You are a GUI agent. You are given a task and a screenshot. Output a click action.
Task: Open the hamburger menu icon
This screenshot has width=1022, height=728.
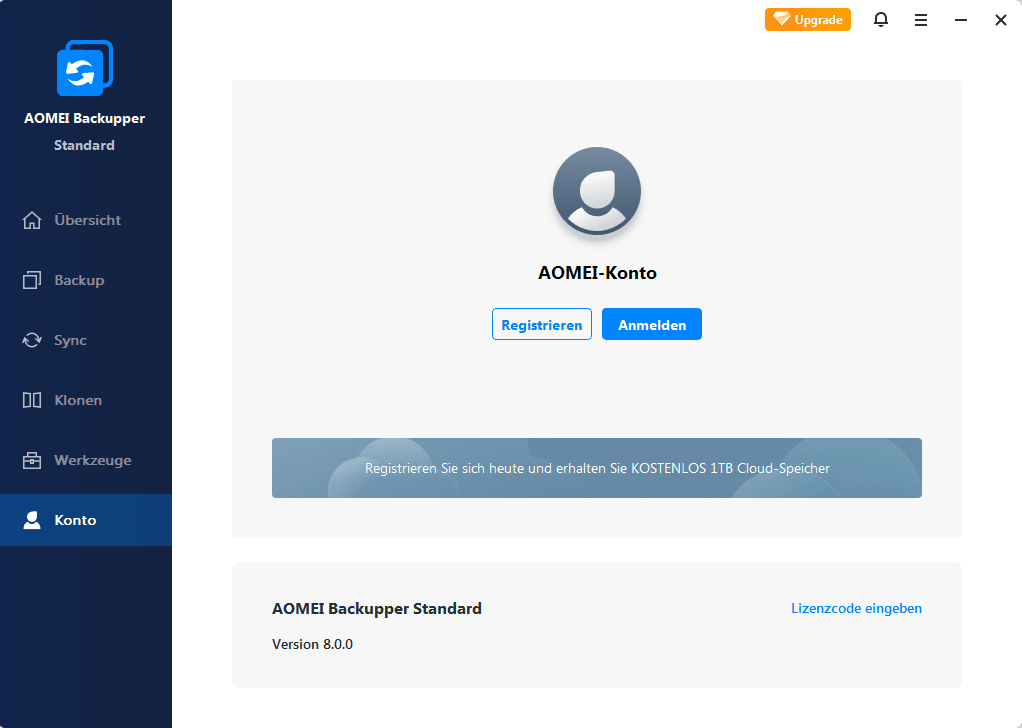[x=921, y=20]
